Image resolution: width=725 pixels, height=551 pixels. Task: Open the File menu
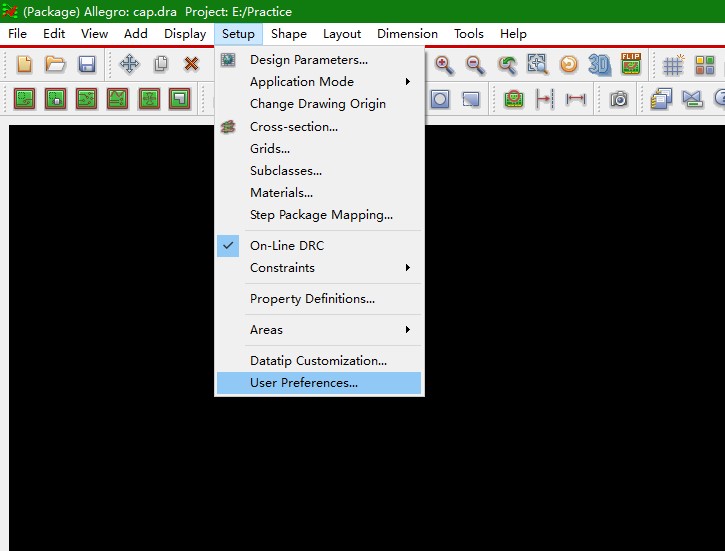coord(18,34)
